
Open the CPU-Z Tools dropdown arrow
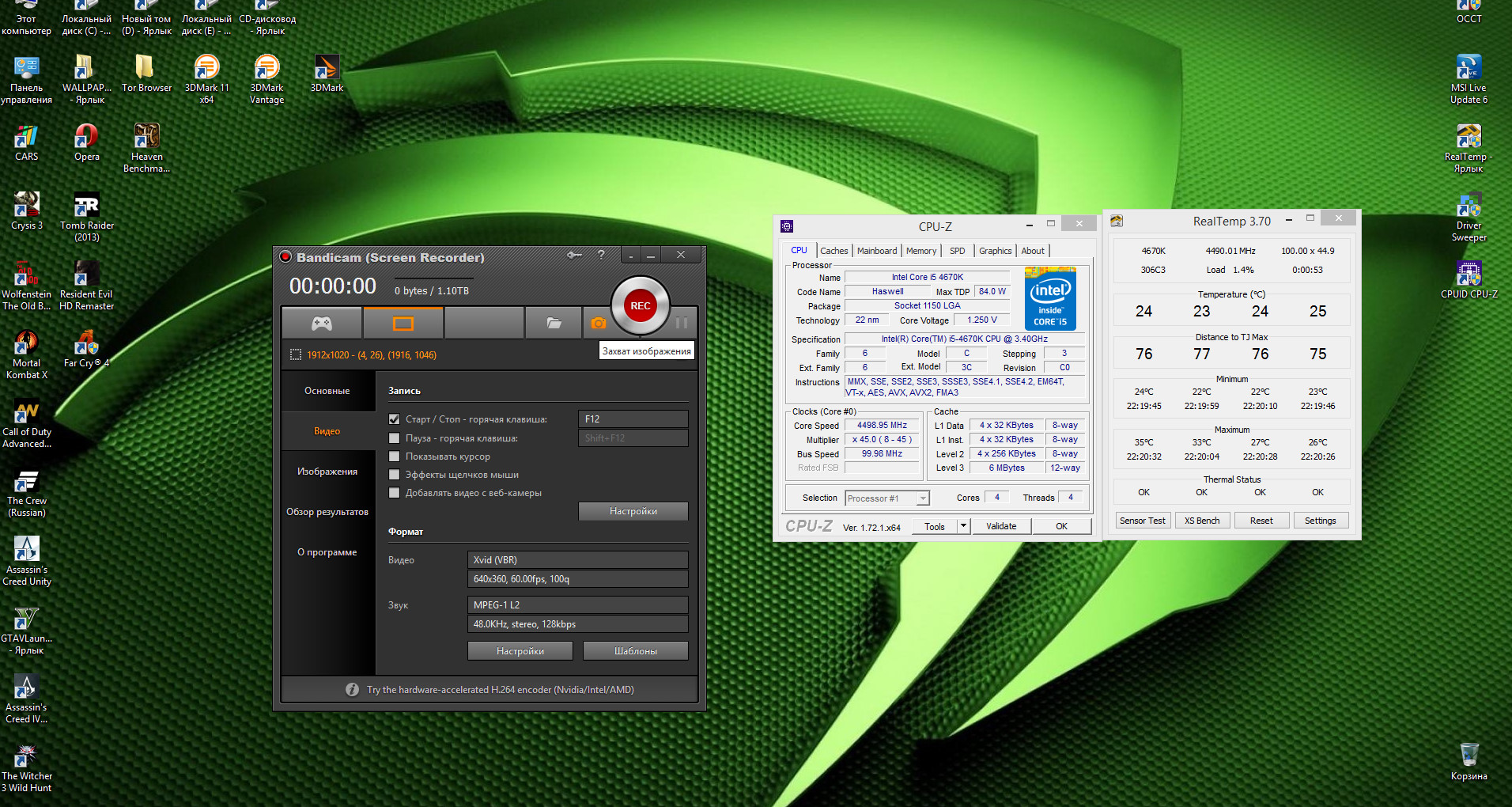(x=963, y=526)
